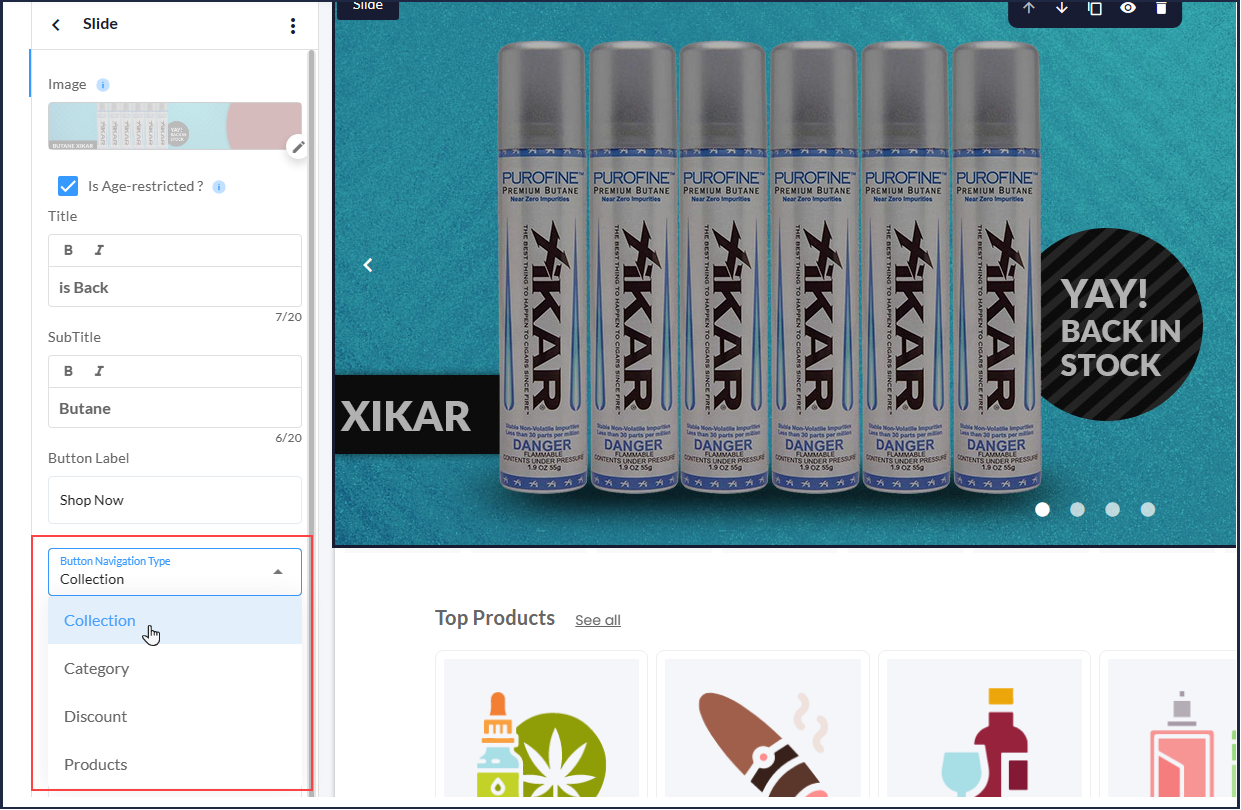Click the Xikar butane banner image
This screenshot has width=1241, height=810.
pyautogui.click(x=785, y=273)
